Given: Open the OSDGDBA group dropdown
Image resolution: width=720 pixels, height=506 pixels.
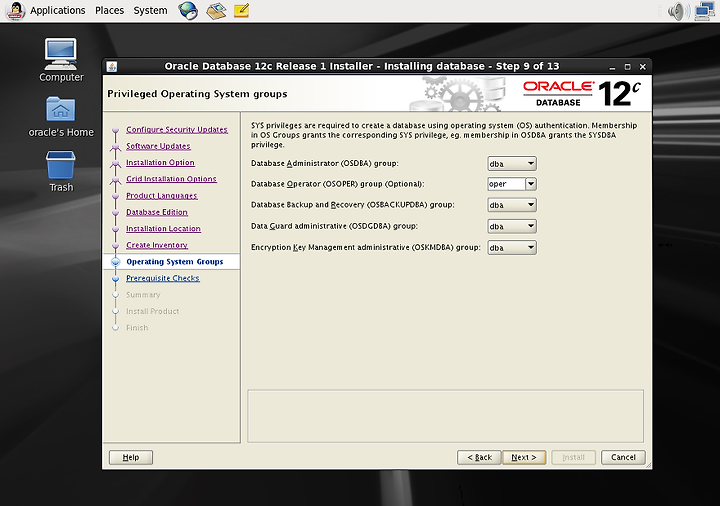Looking at the screenshot, I should pos(512,226).
